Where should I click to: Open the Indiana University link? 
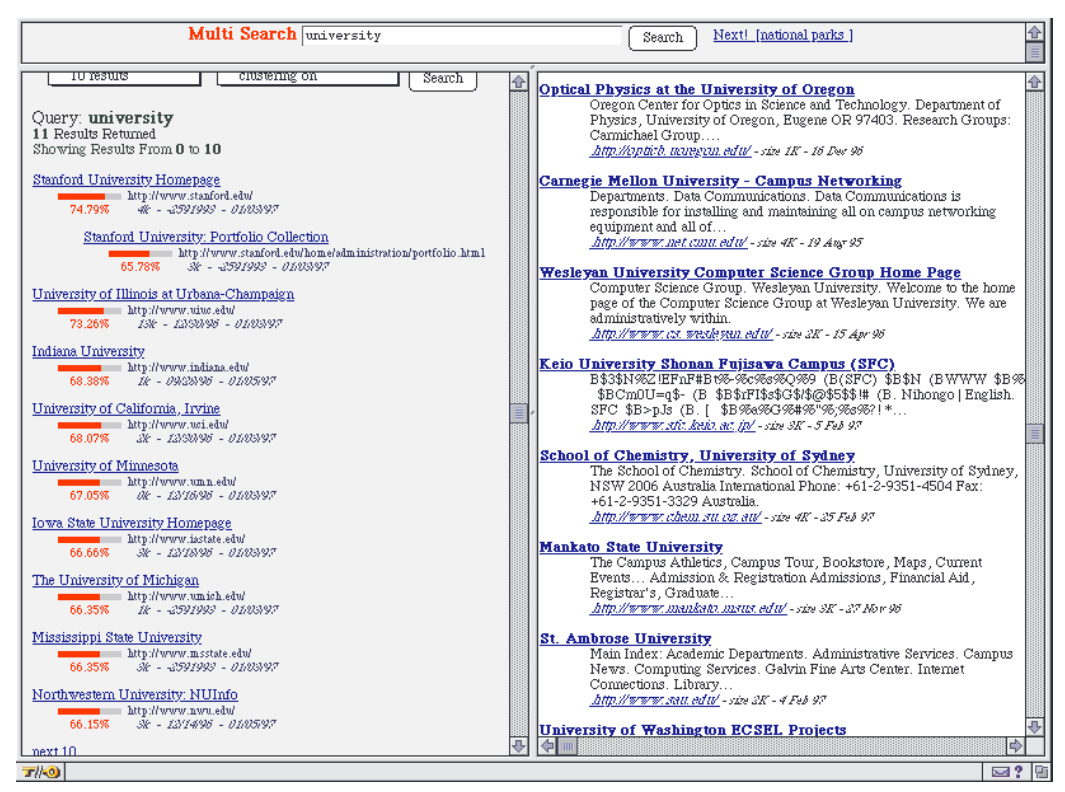[x=88, y=351]
